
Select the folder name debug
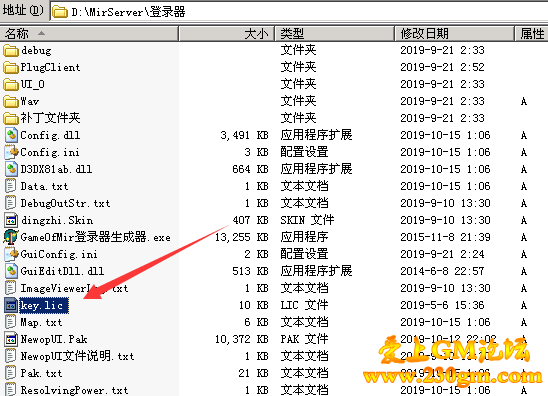pos(36,51)
